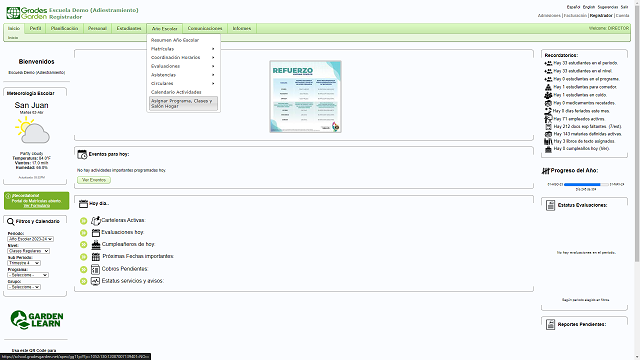640x360 pixels.
Task: Open the Comunicaciones tab
Action: (x=205, y=29)
